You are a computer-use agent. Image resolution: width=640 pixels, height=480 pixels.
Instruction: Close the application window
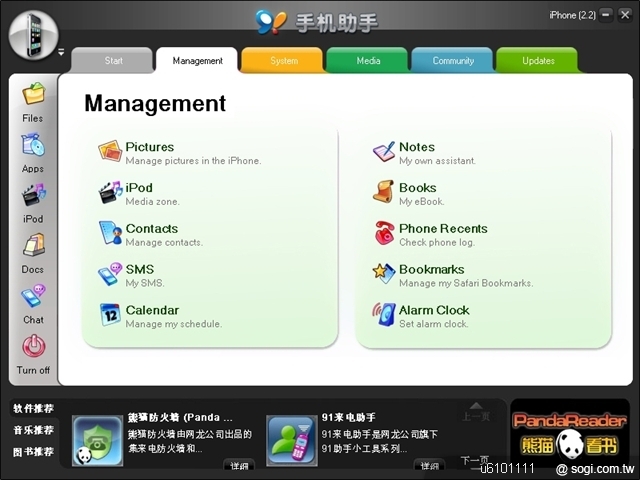click(x=625, y=15)
